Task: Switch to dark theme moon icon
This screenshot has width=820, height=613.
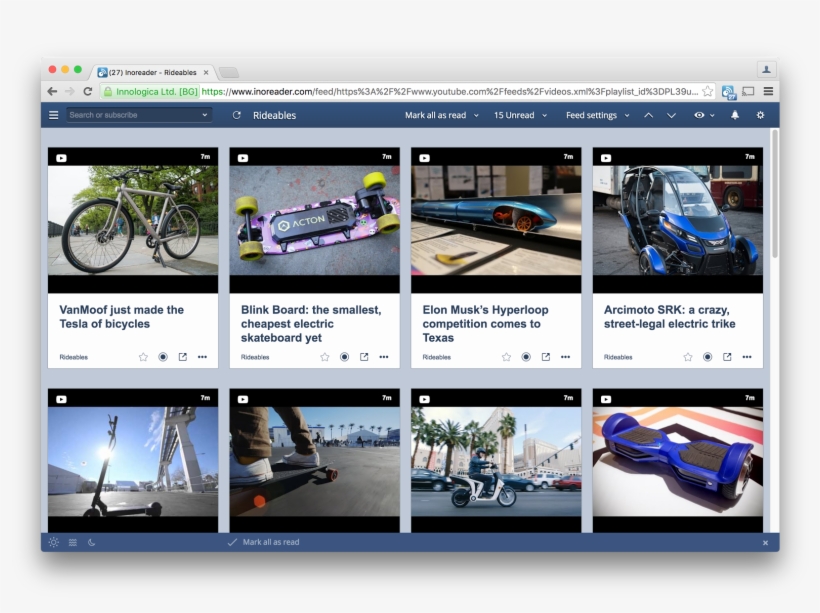Action: [x=92, y=542]
